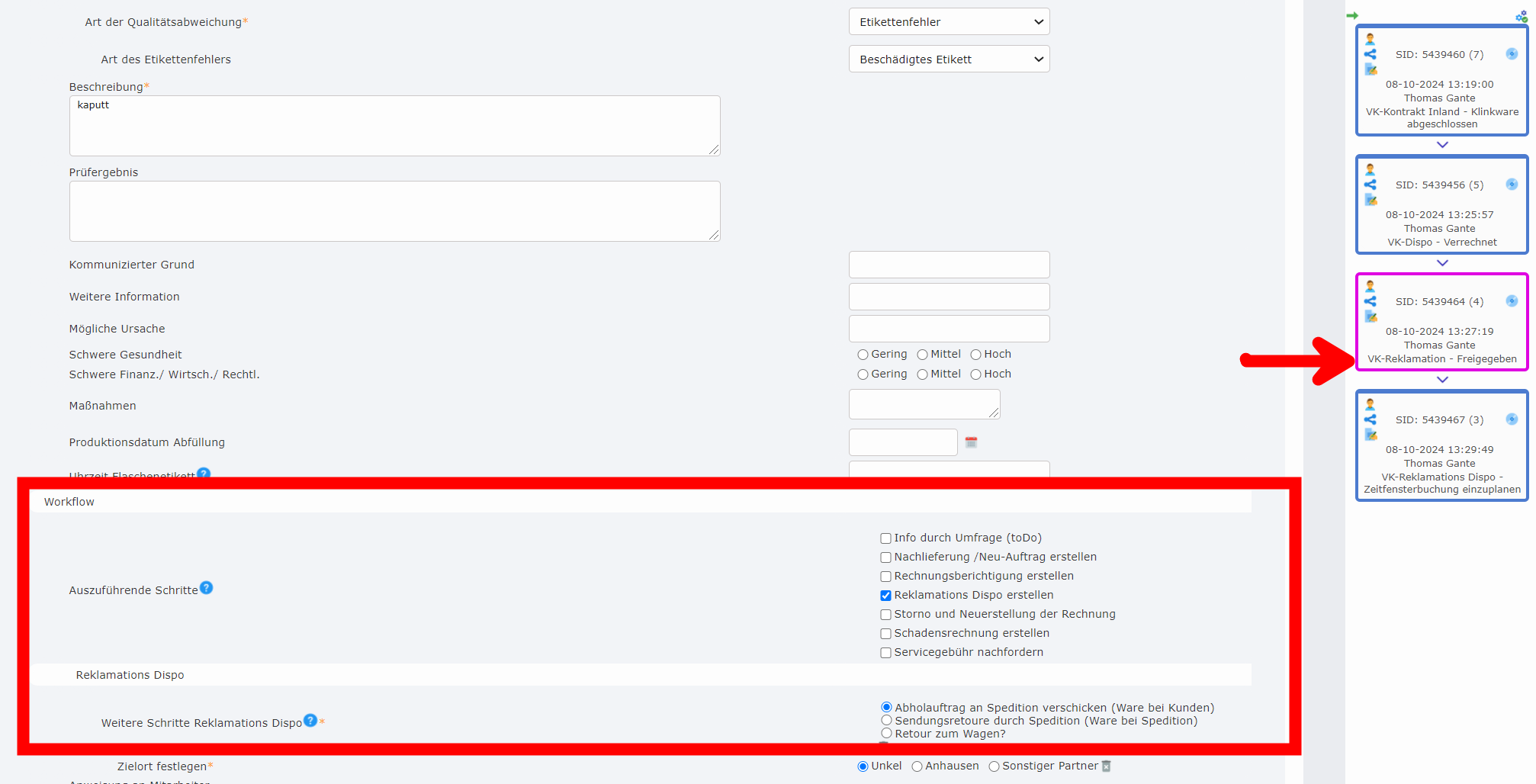Click the share icon in card SID 5439460
Viewport: 1536px width, 784px height.
[1371, 54]
